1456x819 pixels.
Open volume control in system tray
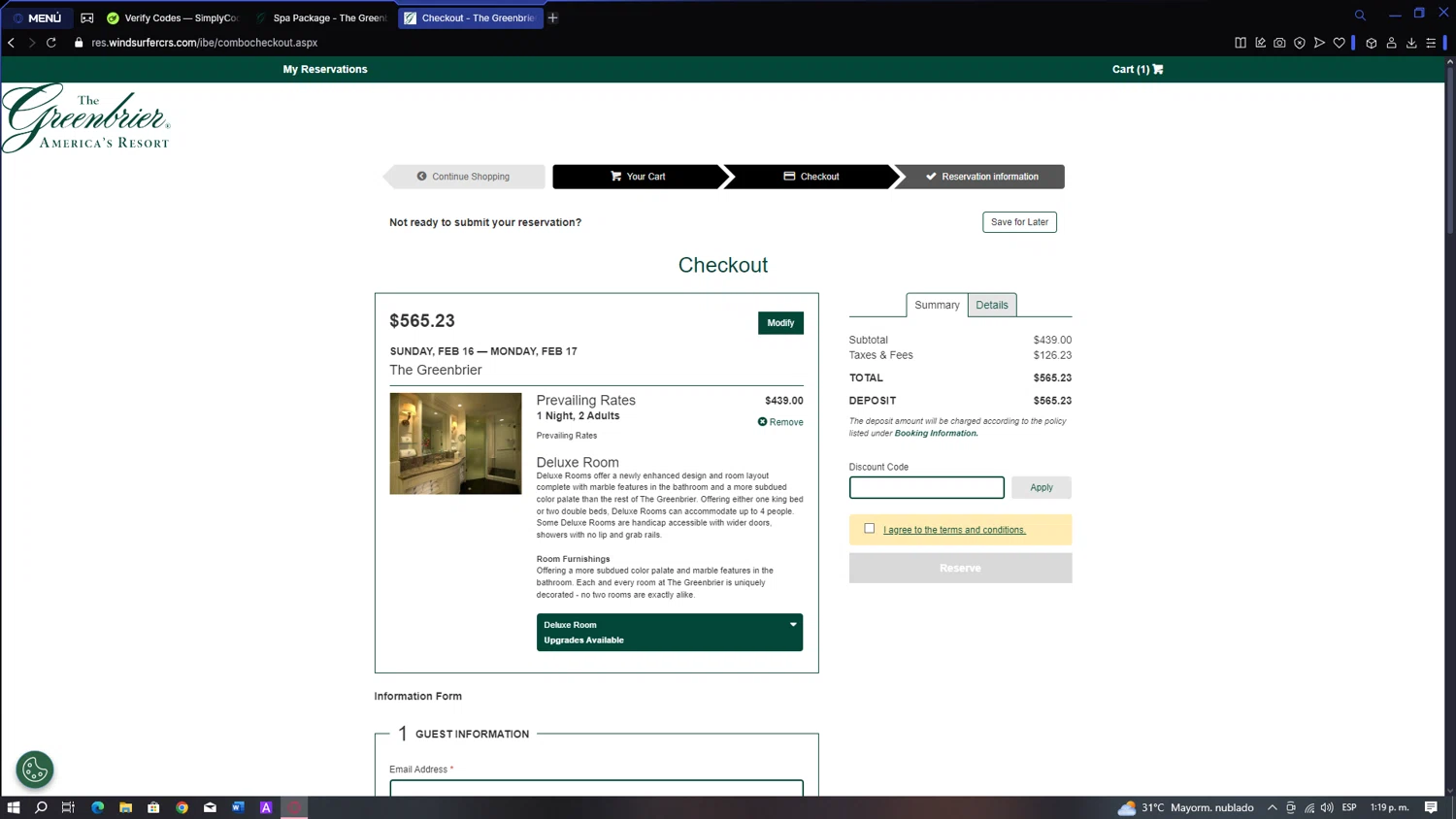pos(1327,807)
